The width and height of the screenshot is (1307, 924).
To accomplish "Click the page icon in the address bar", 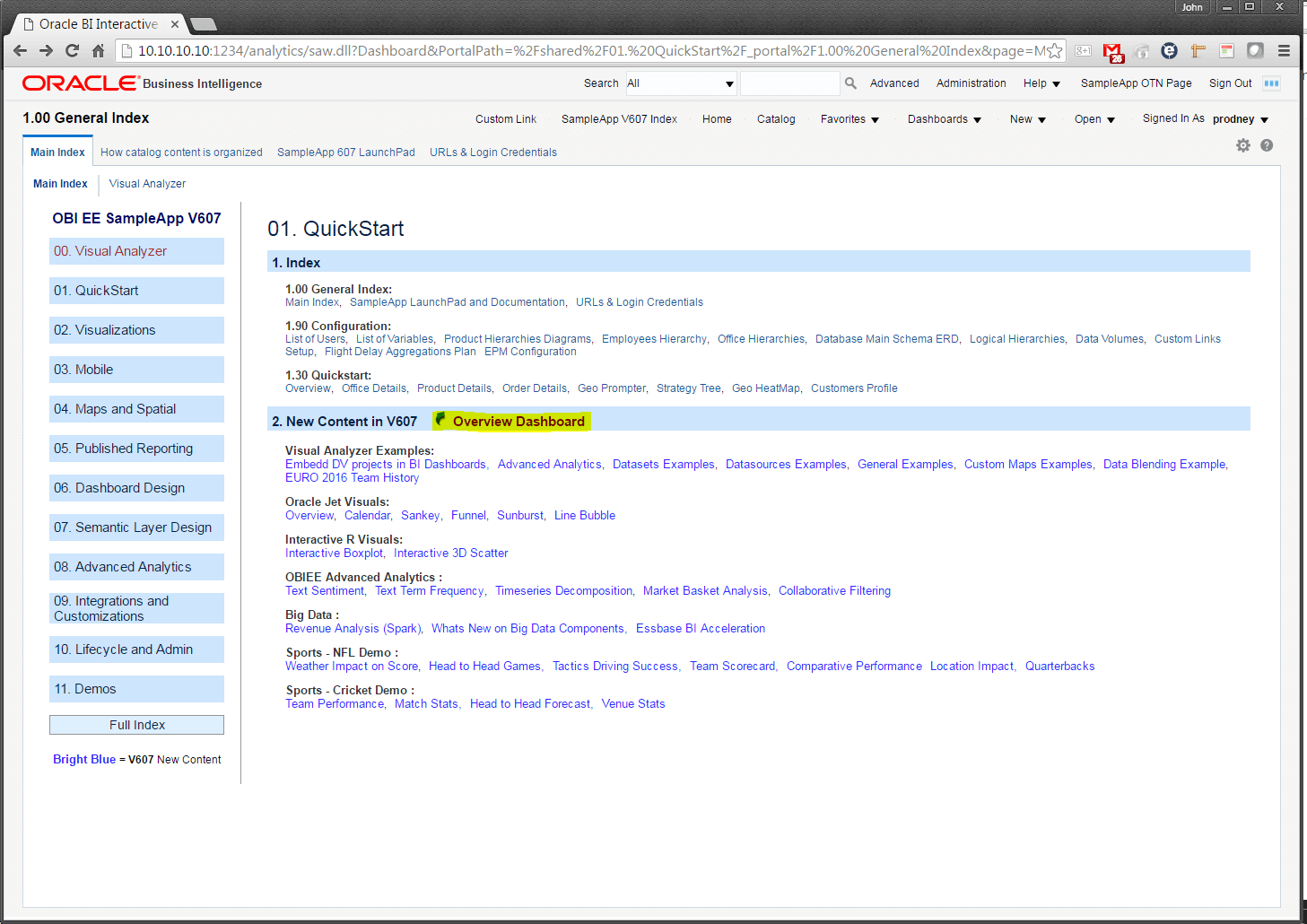I will point(126,51).
